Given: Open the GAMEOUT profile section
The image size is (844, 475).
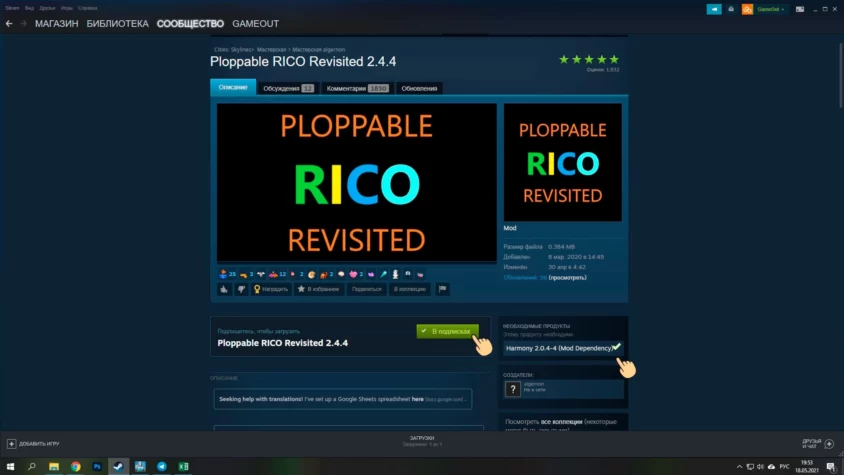Looking at the screenshot, I should (255, 24).
